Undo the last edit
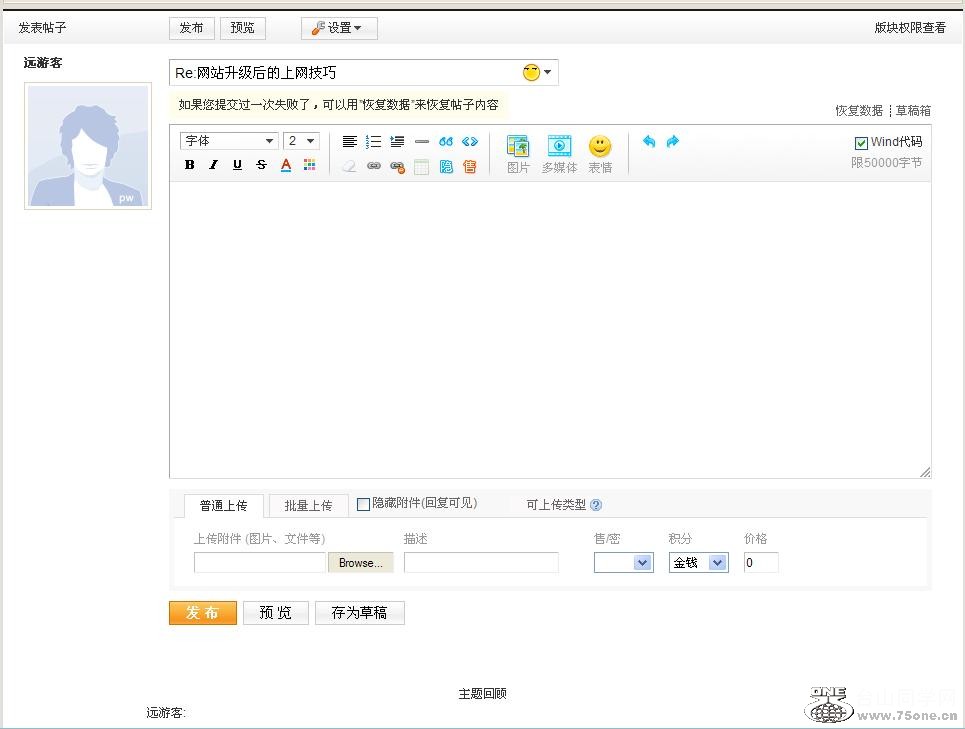965x729 pixels. 649,142
